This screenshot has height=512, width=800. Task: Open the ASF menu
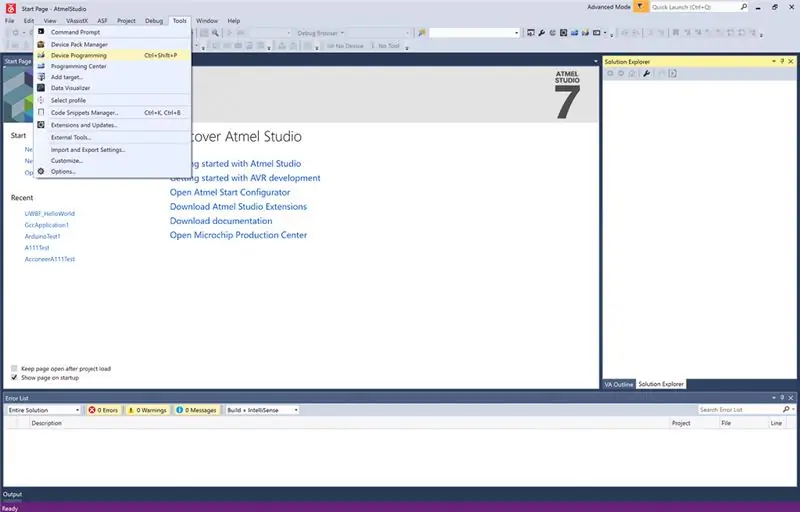coord(103,21)
